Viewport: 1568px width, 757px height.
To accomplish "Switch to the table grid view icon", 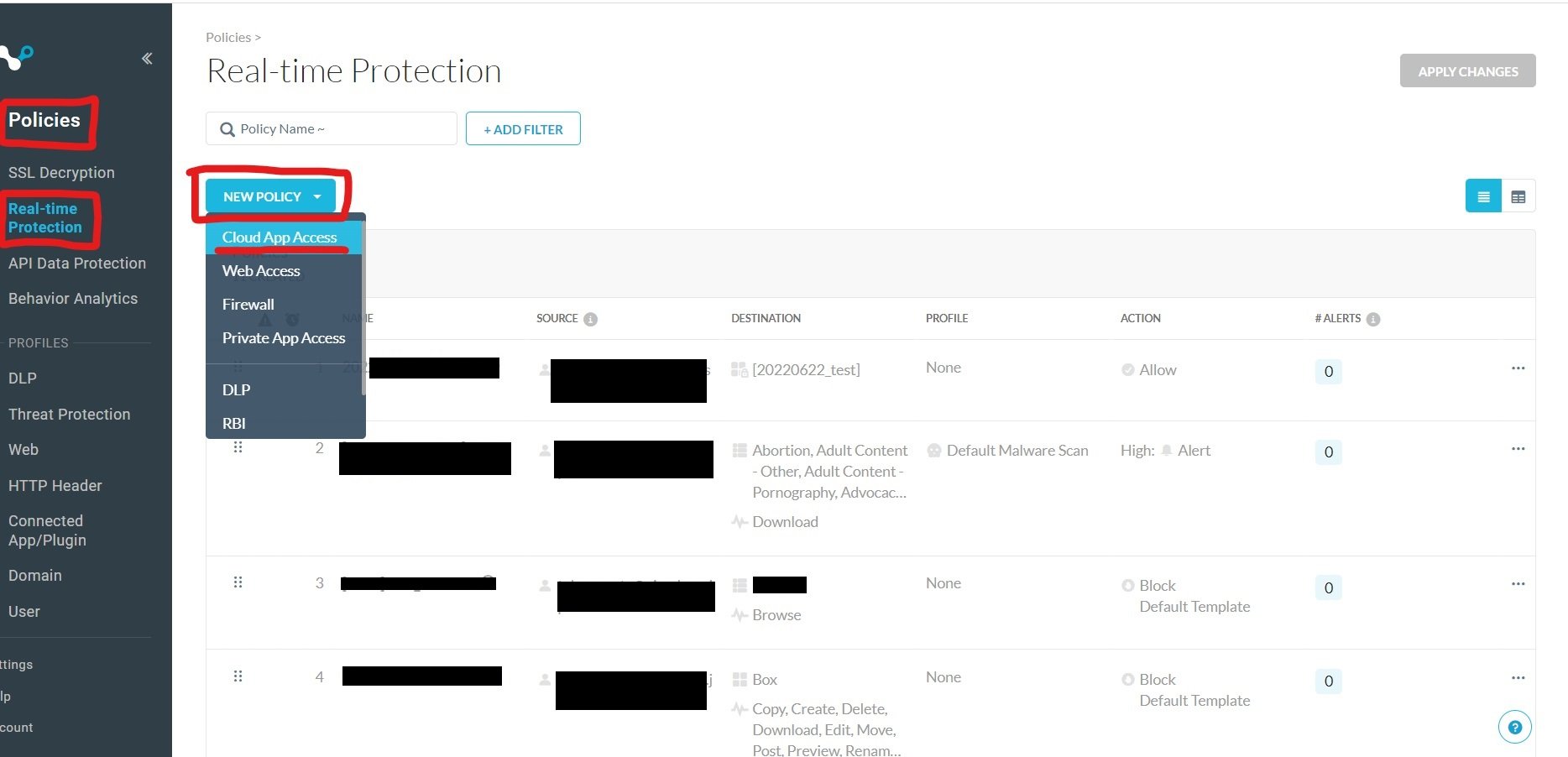I will pos(1518,196).
